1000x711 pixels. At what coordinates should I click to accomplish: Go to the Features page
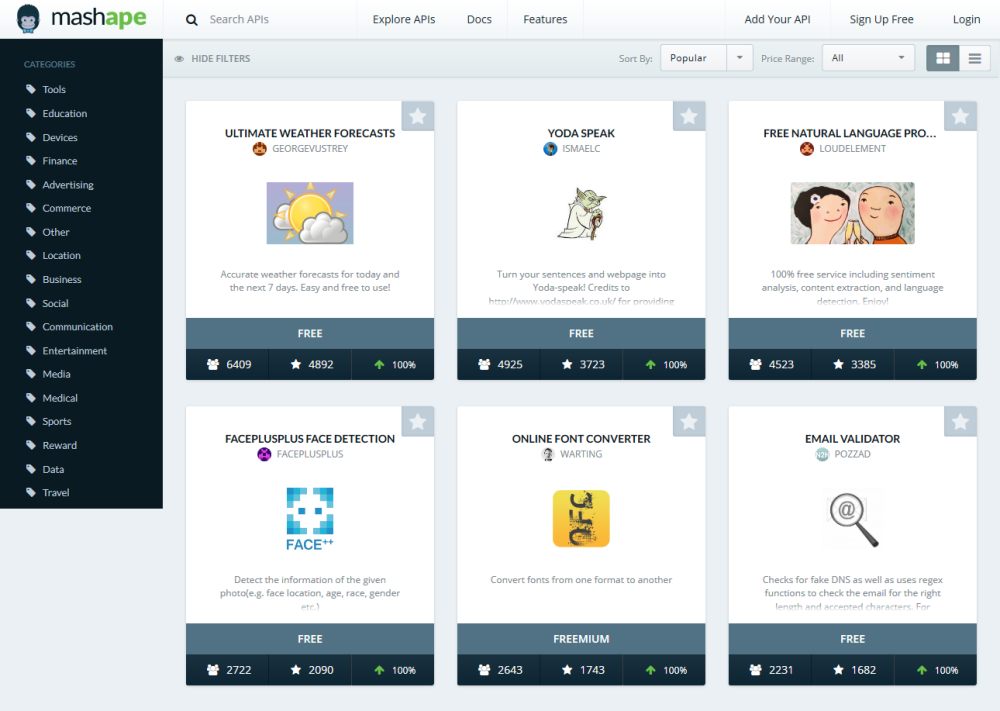coord(545,19)
